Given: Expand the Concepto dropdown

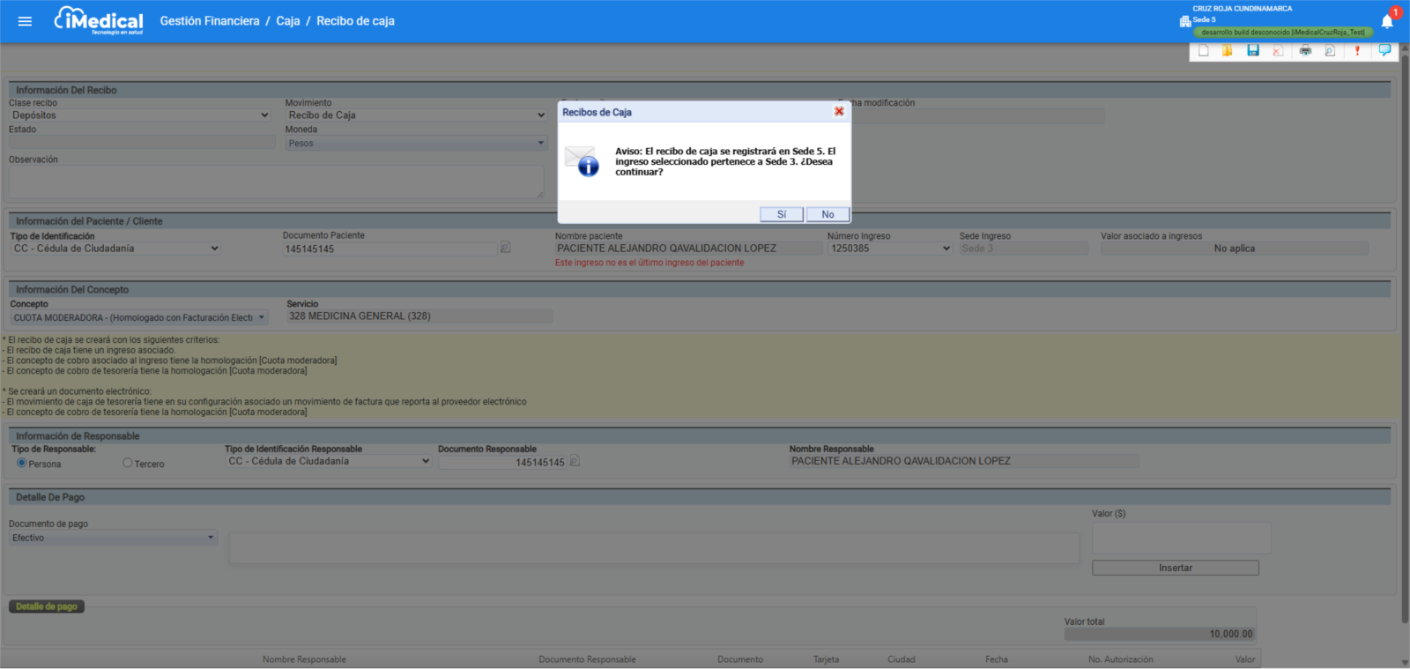Looking at the screenshot, I should click(139, 317).
